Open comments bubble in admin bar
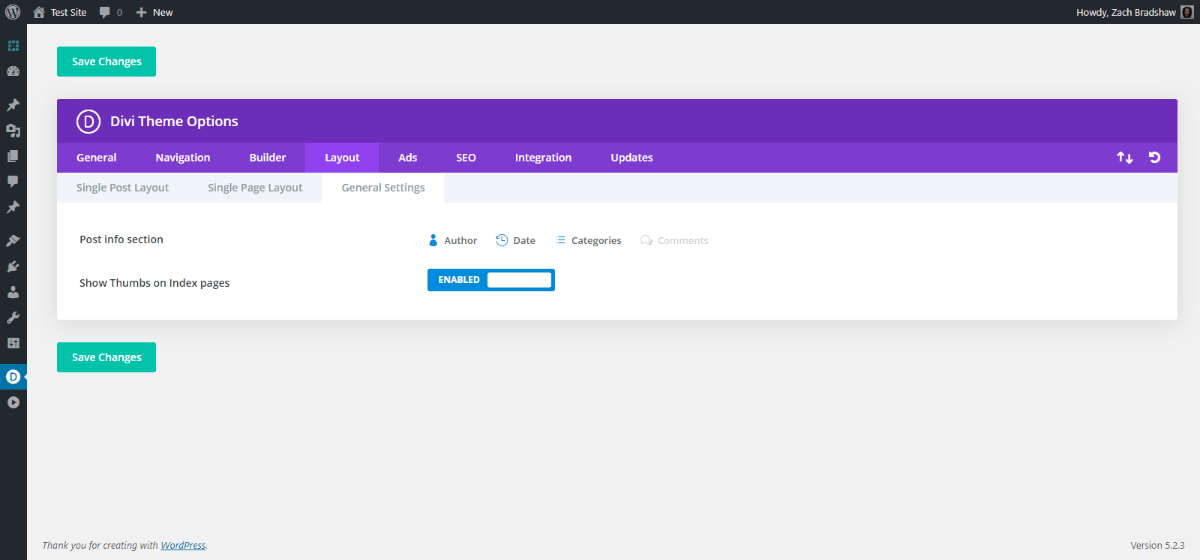This screenshot has height=560, width=1200. tap(110, 12)
